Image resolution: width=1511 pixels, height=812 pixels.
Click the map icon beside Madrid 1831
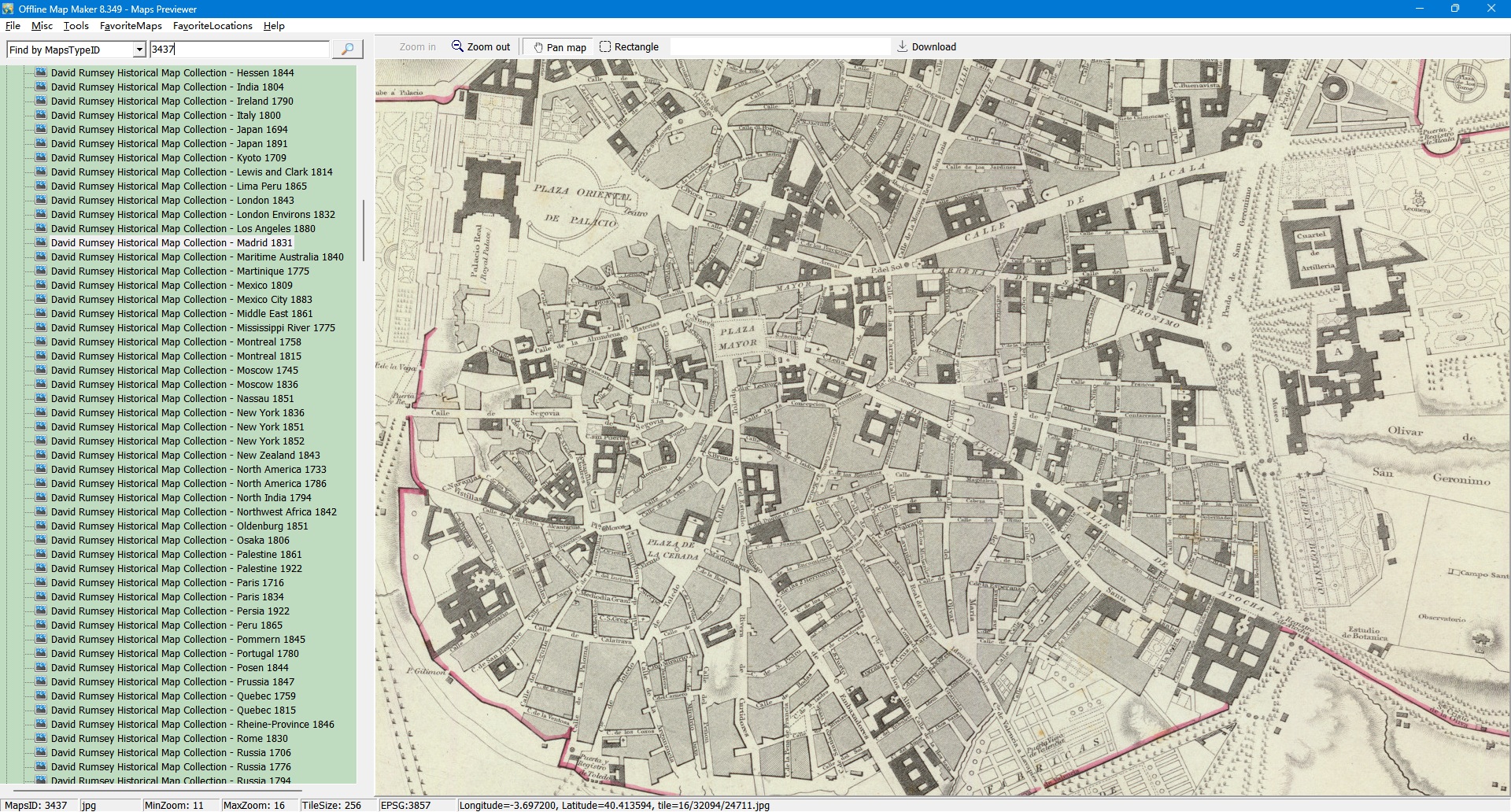(41, 242)
